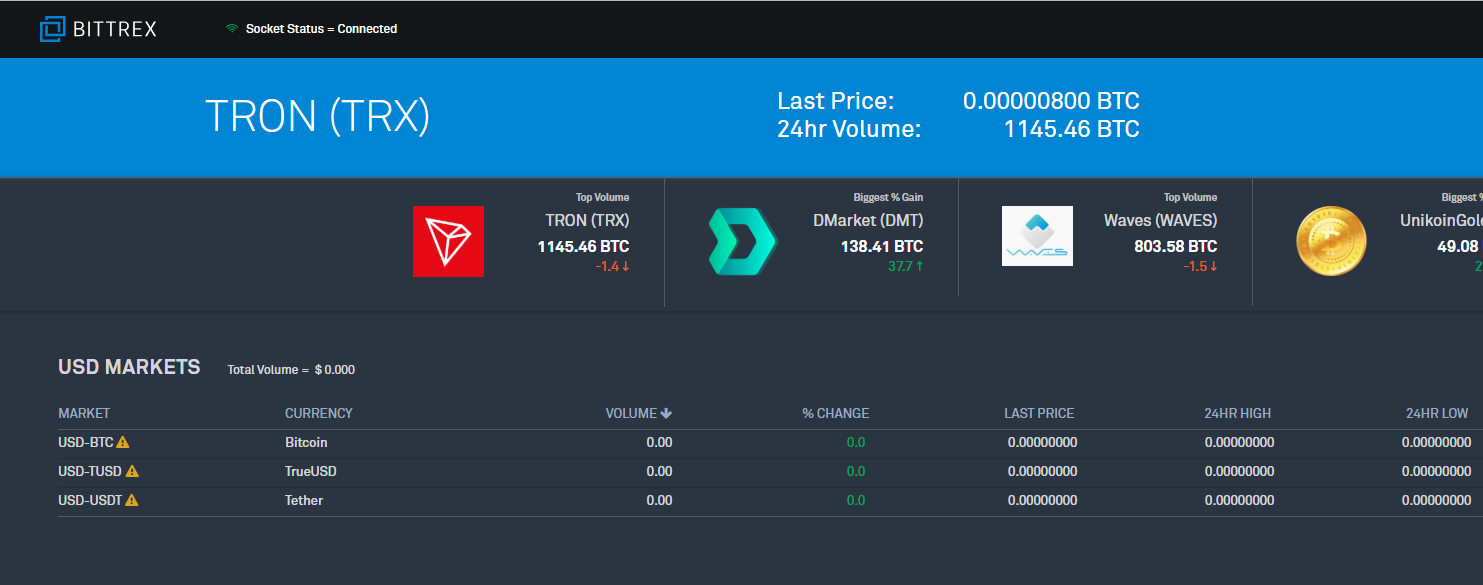Click the green socket status wifi icon
1483x585 pixels.
coord(232,29)
